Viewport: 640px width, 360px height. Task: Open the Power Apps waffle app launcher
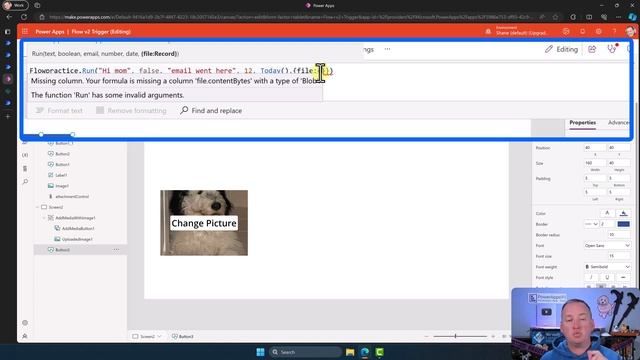pos(25,31)
